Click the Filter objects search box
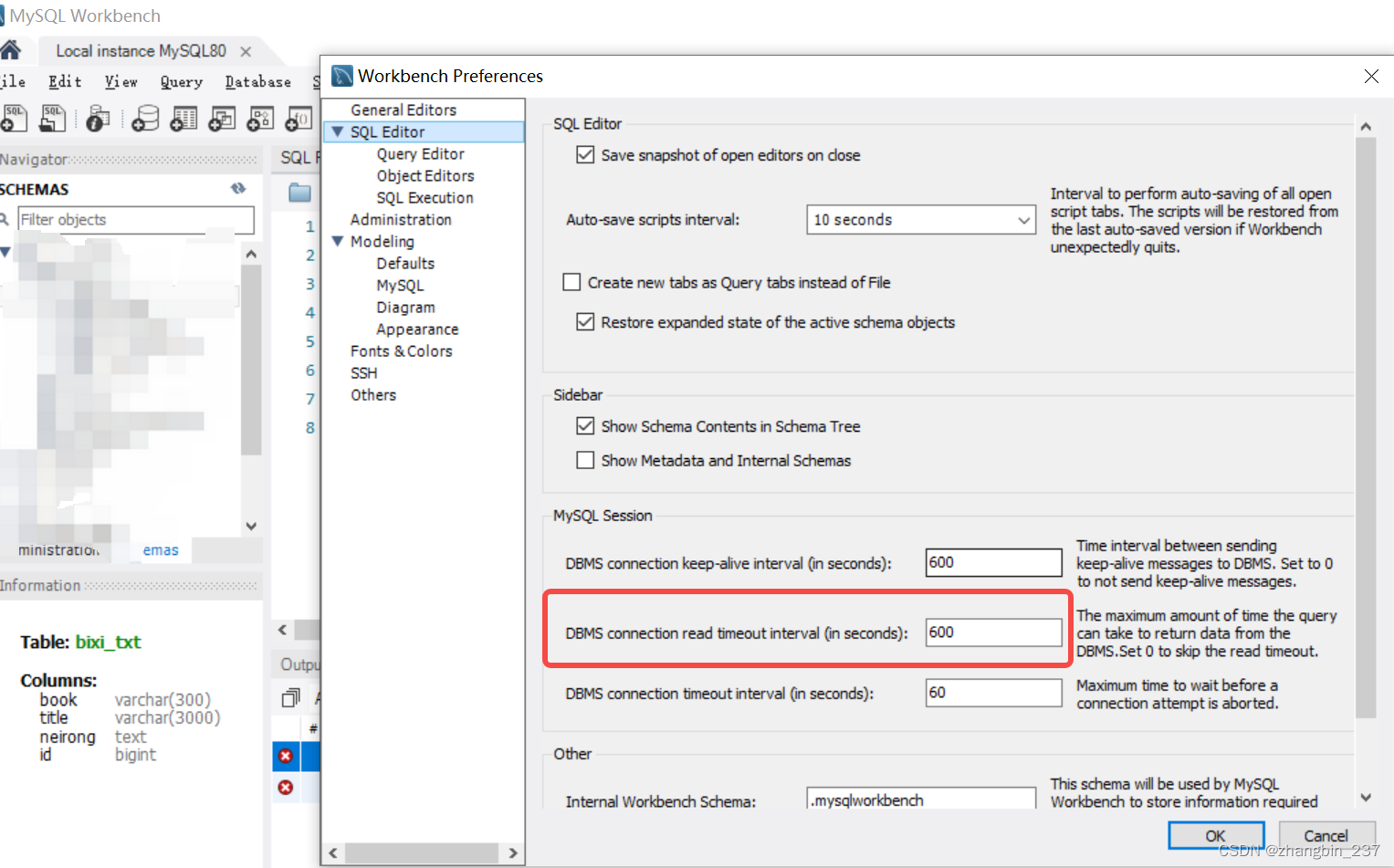Image resolution: width=1394 pixels, height=868 pixels. (136, 220)
